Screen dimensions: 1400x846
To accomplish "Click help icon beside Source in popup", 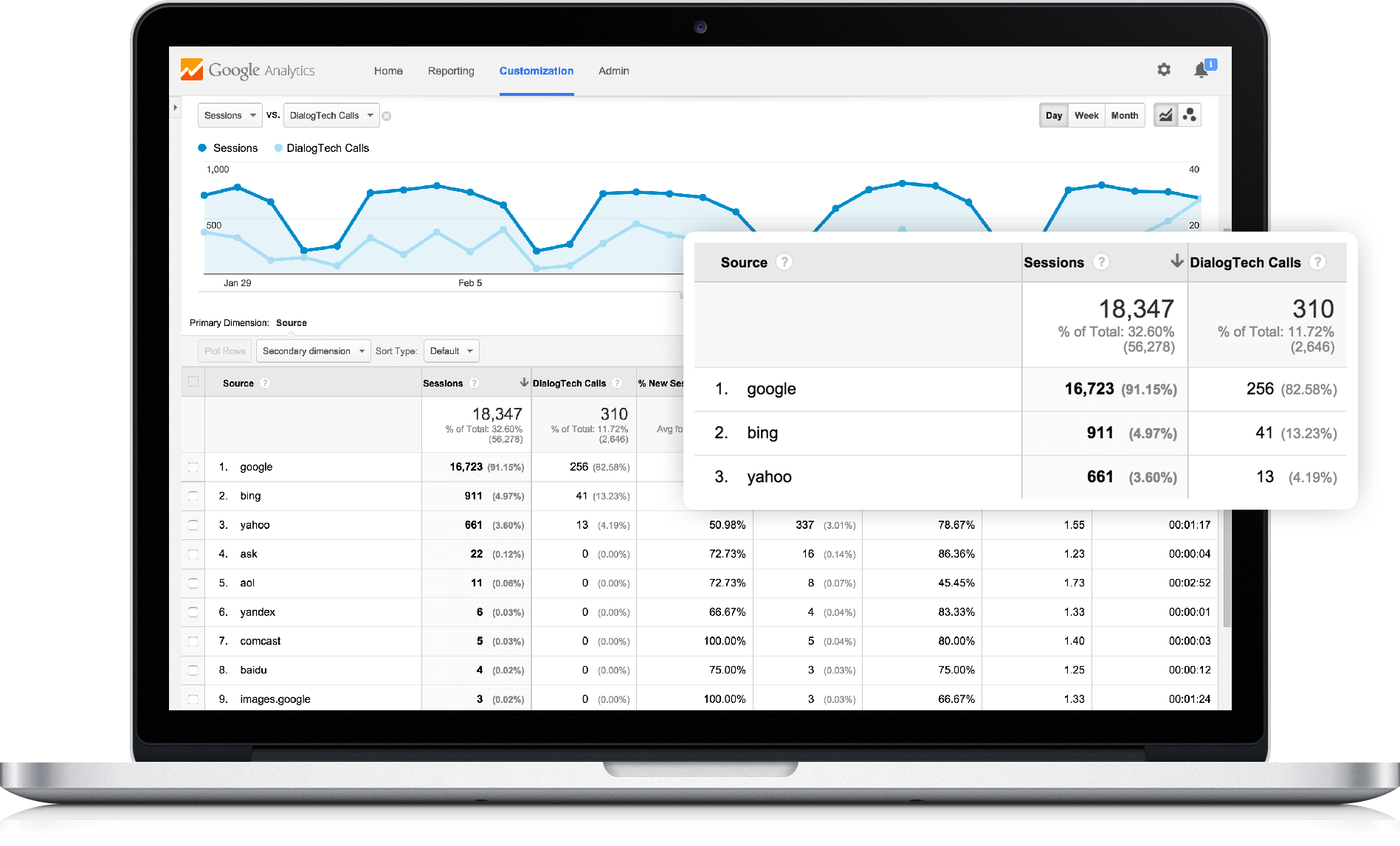I will pos(785,262).
